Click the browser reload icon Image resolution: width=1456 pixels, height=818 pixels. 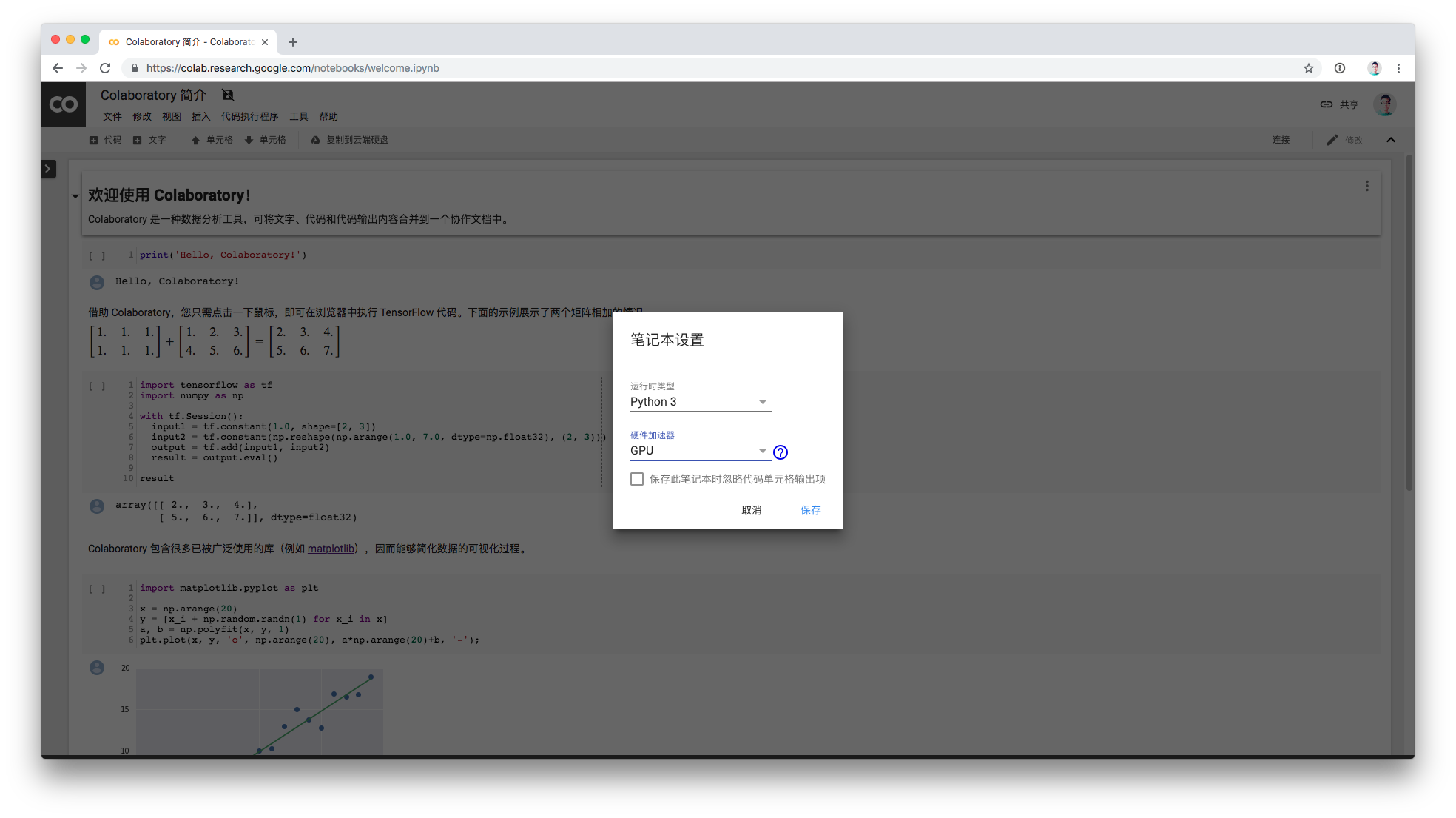tap(105, 68)
